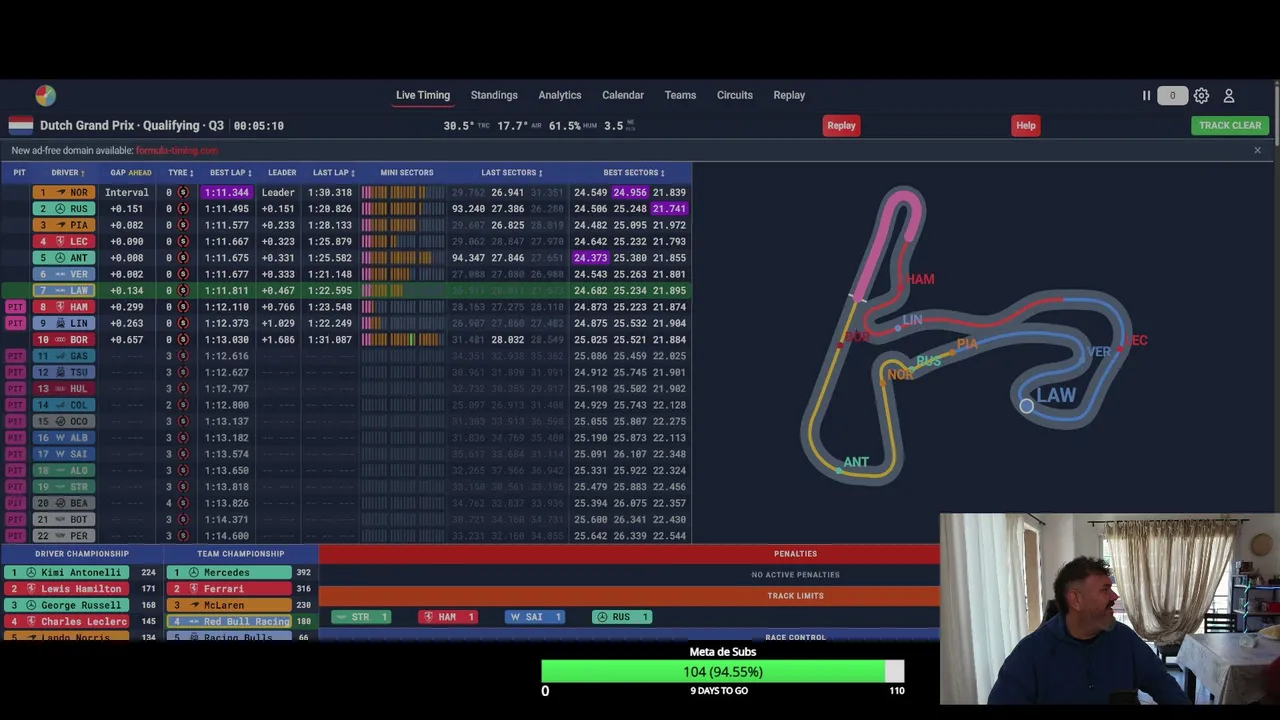
Task: Open the Standings tab
Action: pyautogui.click(x=494, y=95)
